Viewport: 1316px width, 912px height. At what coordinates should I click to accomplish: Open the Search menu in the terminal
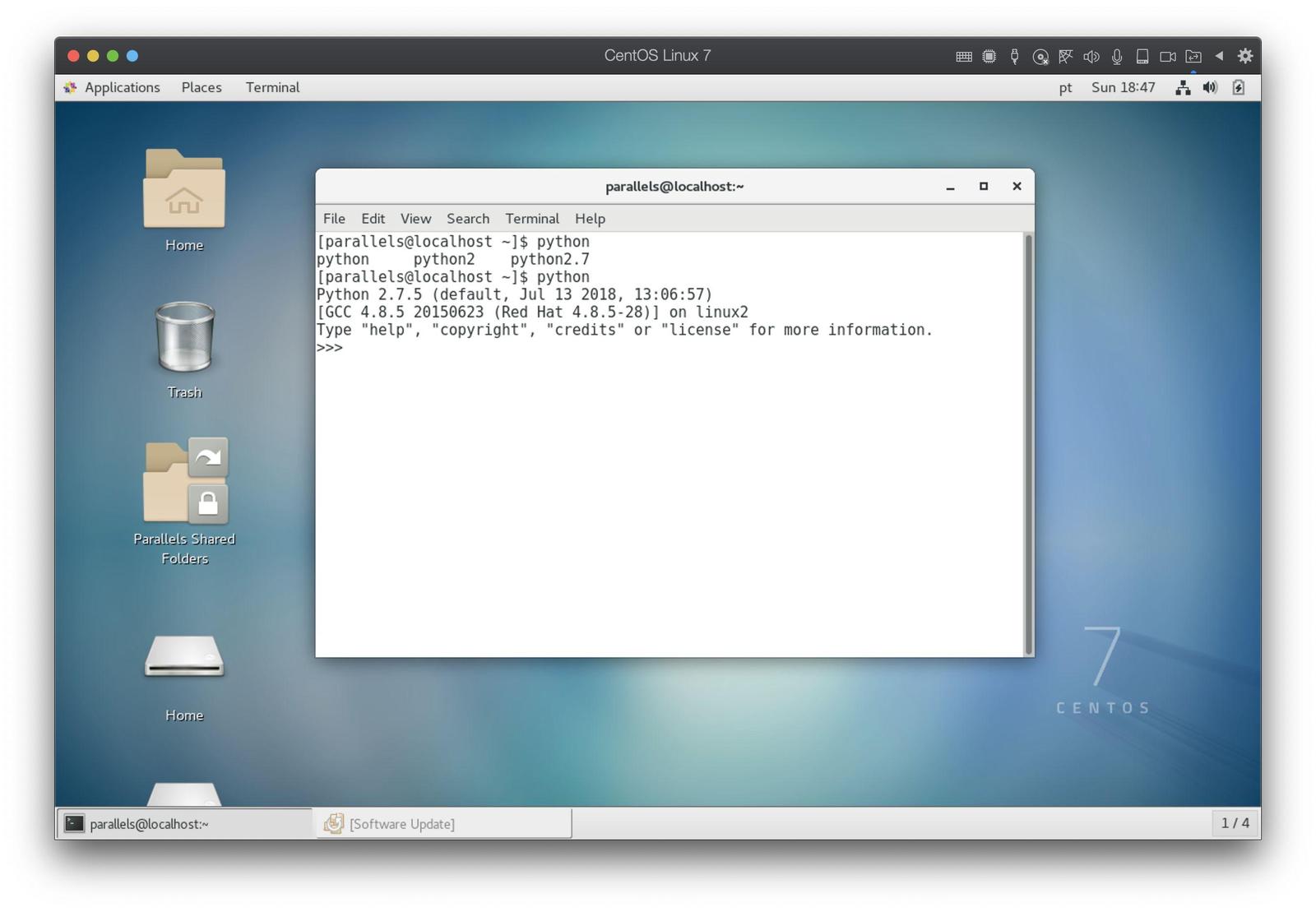[x=468, y=219]
